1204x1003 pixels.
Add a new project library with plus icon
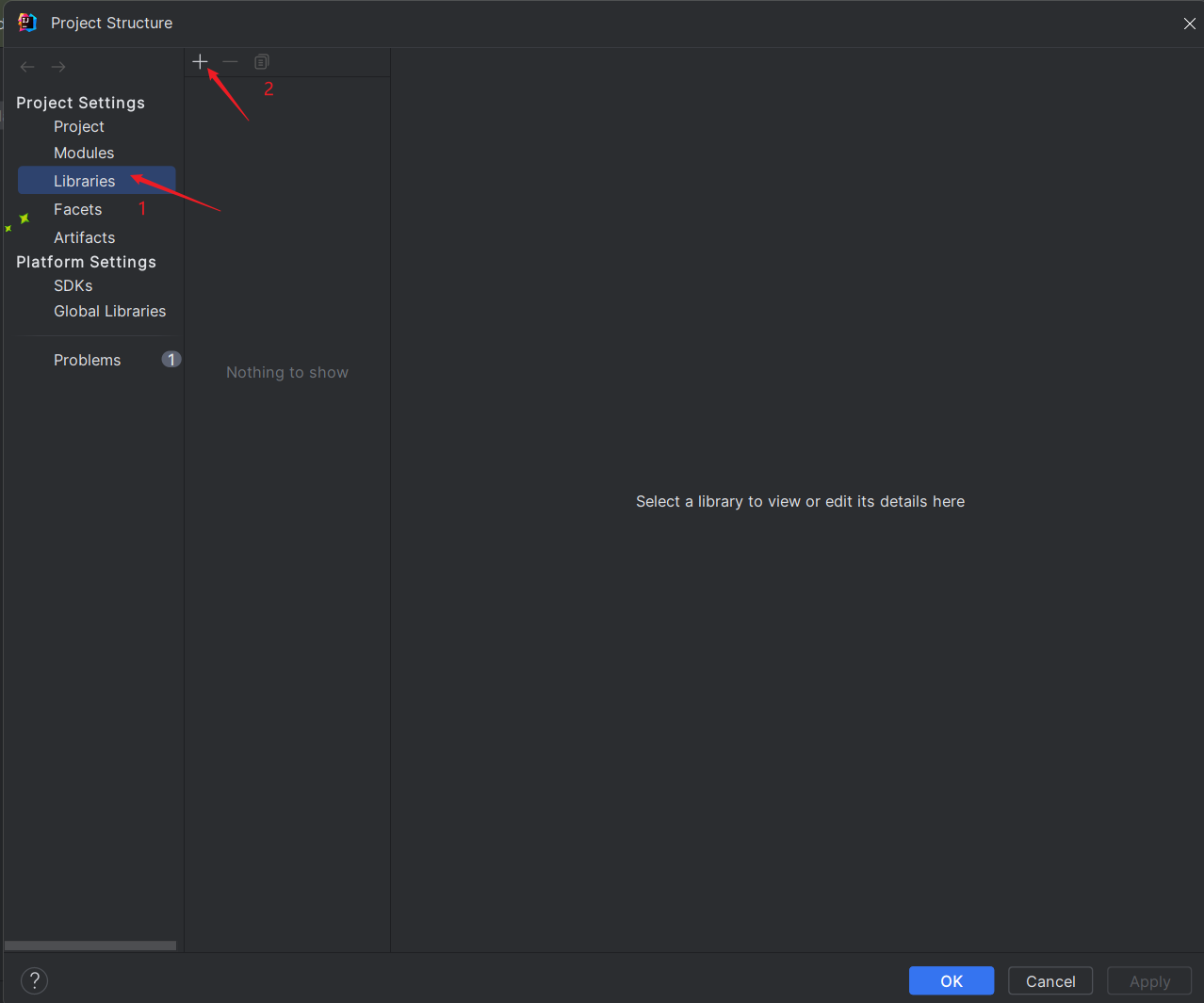tap(200, 61)
